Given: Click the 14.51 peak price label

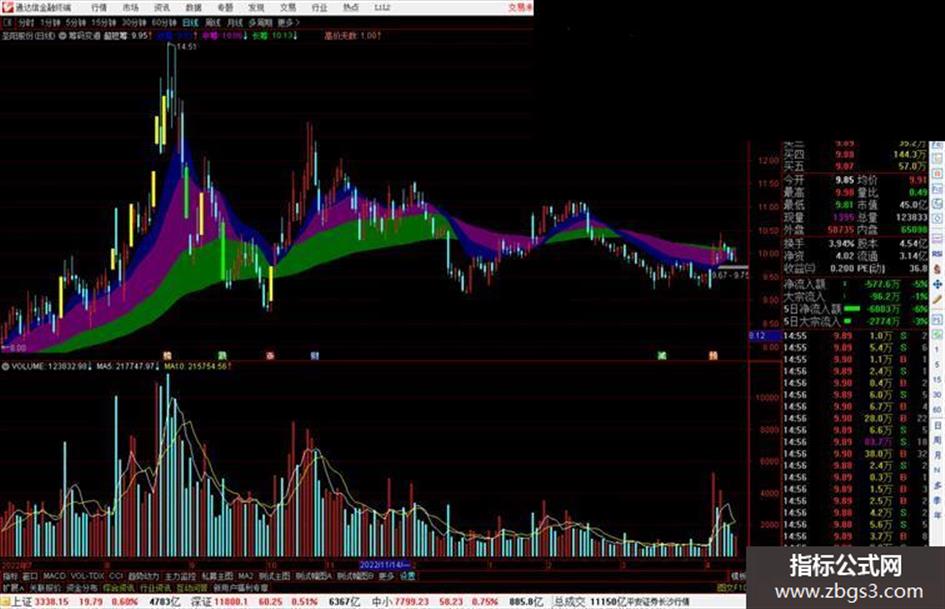Looking at the screenshot, I should click(x=186, y=46).
